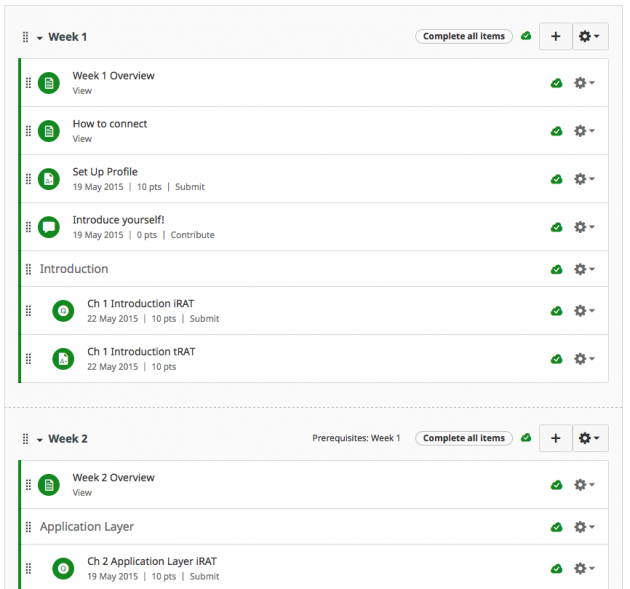Add an item to Week 2 module
This screenshot has height=589, width=630.
[x=556, y=438]
